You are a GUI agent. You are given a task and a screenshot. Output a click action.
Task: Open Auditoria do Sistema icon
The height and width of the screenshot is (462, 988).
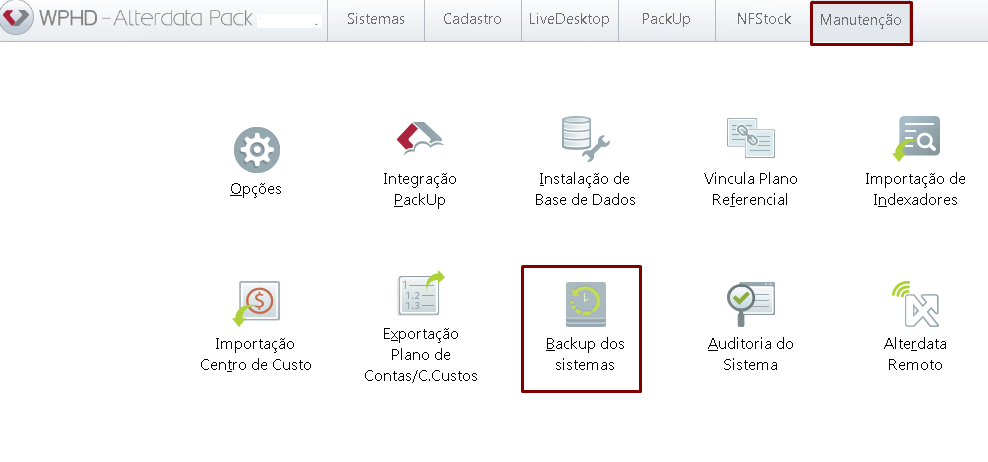point(750,304)
